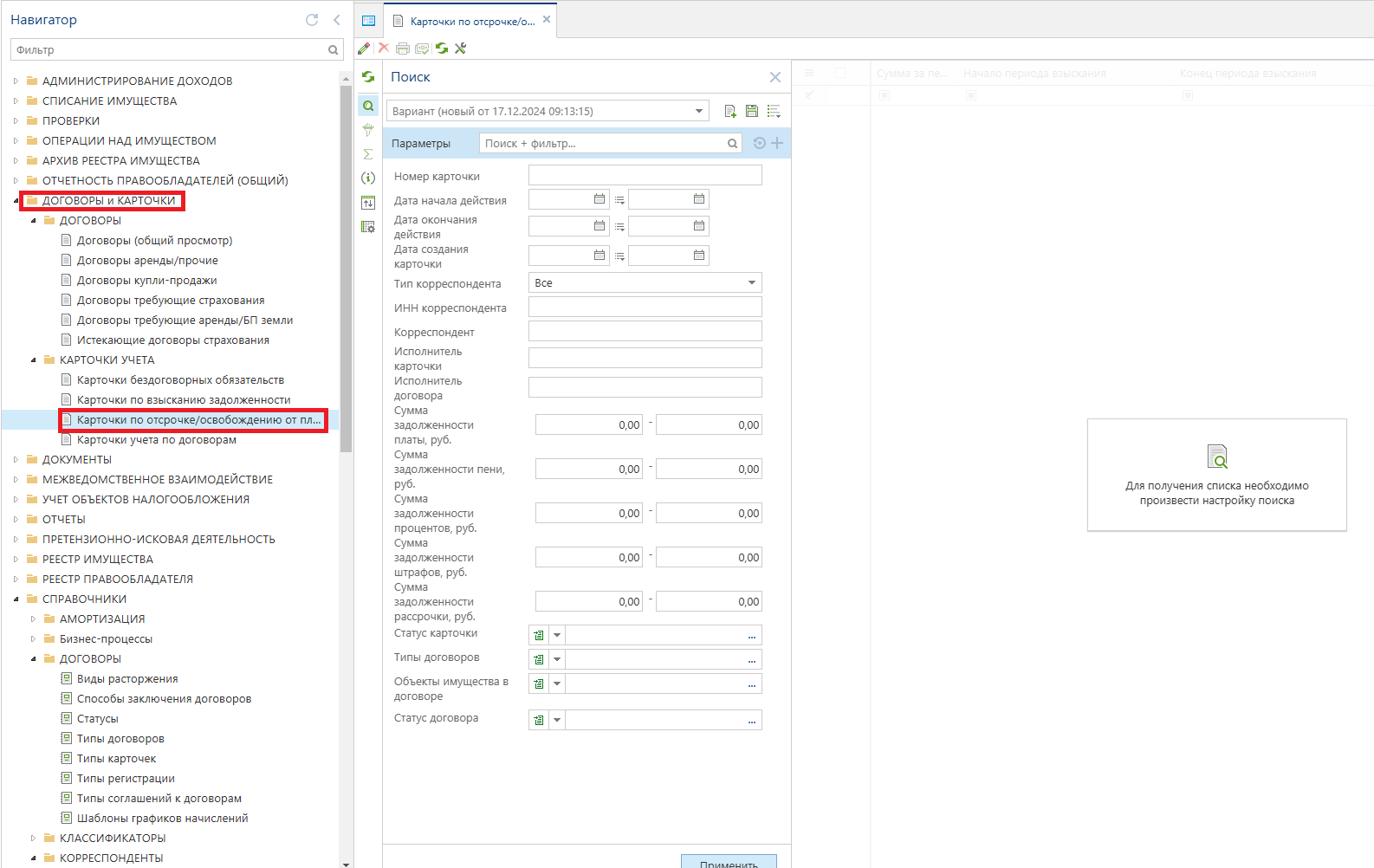The height and width of the screenshot is (868, 1374).
Task: Click the plus icon beside Параметры search
Action: [x=777, y=143]
